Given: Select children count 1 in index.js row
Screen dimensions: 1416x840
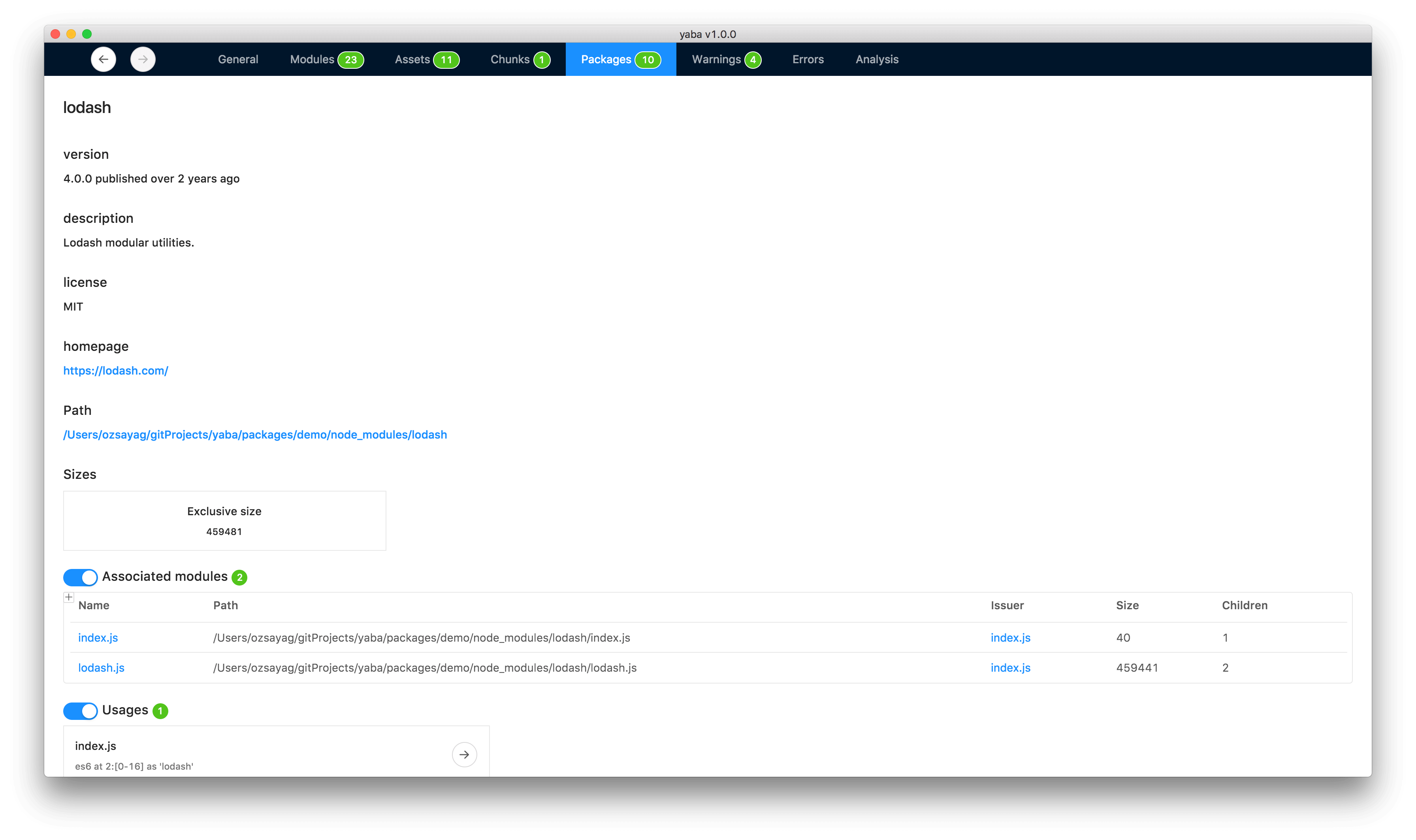Looking at the screenshot, I should coord(1225,638).
